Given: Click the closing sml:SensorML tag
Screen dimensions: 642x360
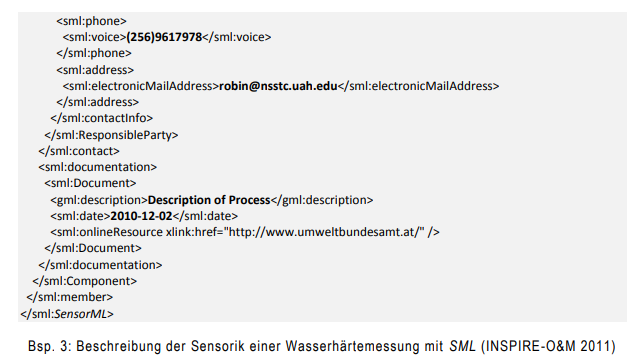Looking at the screenshot, I should [67, 314].
